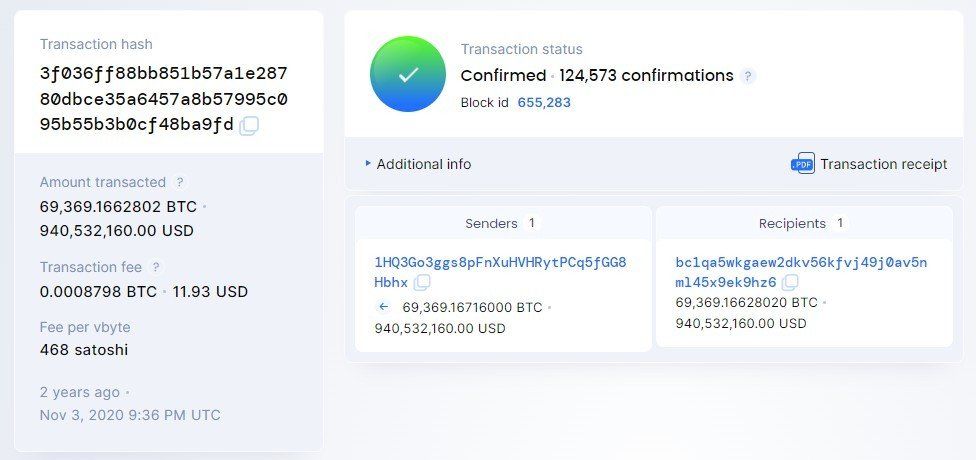Image resolution: width=976 pixels, height=460 pixels.
Task: Expand the Additional info section
Action: coord(418,164)
